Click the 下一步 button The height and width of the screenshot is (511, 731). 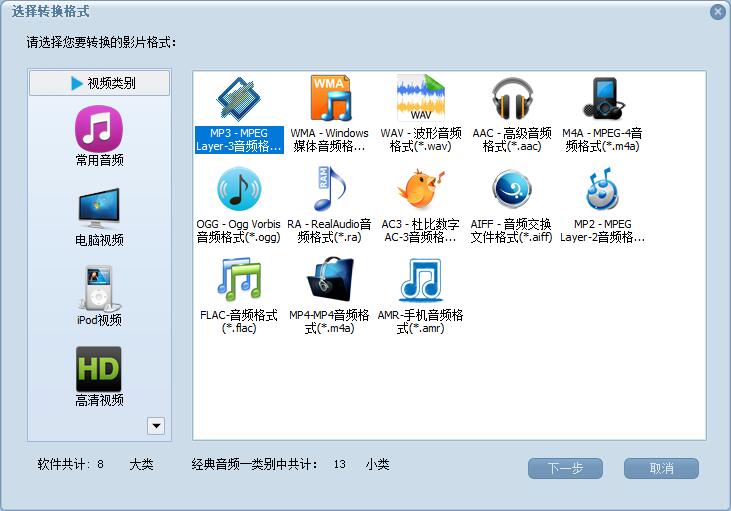tap(565, 468)
